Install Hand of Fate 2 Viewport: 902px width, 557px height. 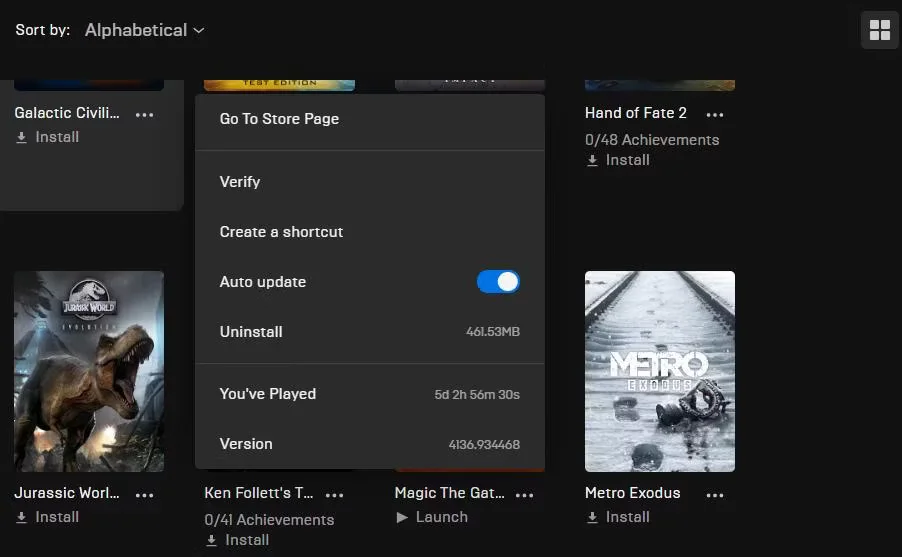click(618, 160)
